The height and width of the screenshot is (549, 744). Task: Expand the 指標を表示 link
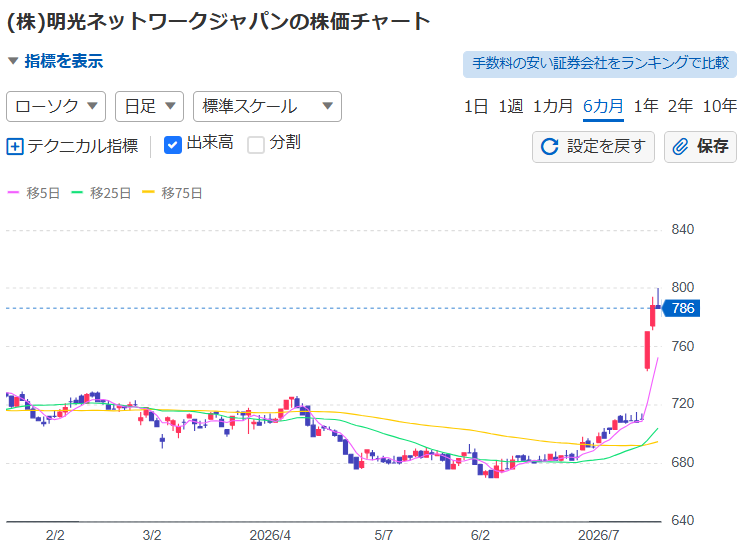[x=64, y=61]
